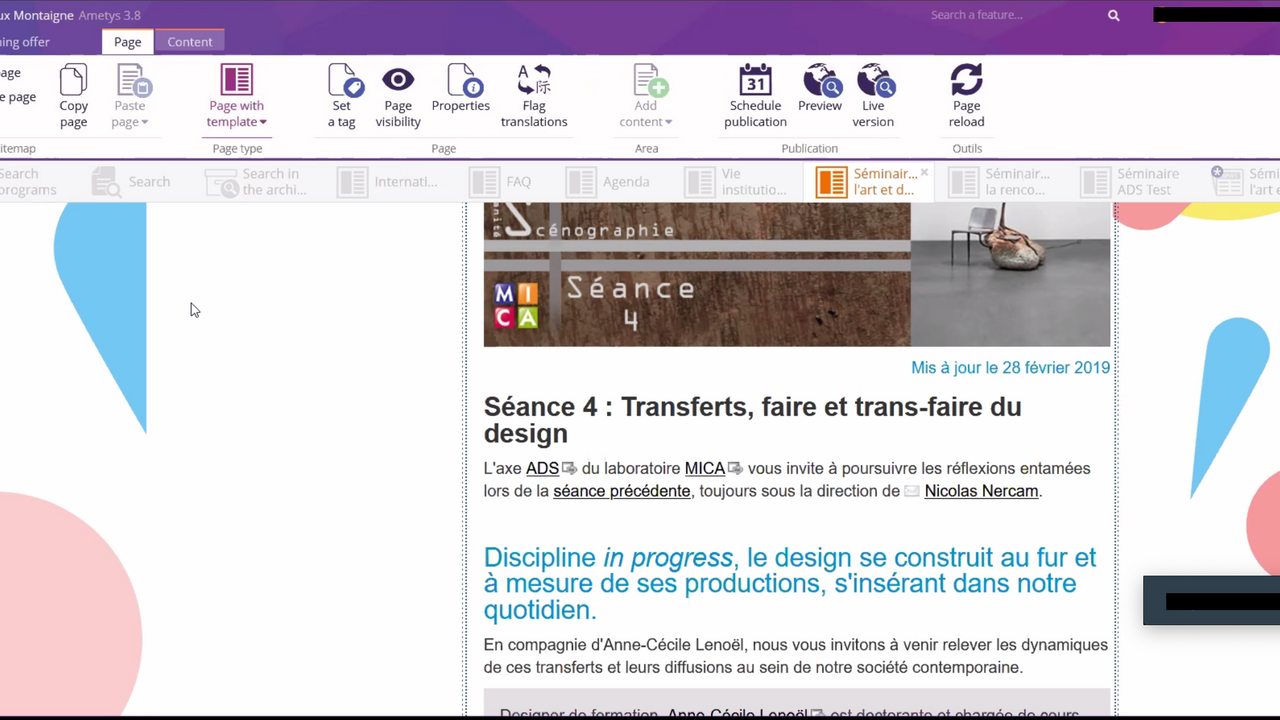Screen dimensions: 1280x720
Task: Open the Agenda document tab
Action: (x=608, y=182)
